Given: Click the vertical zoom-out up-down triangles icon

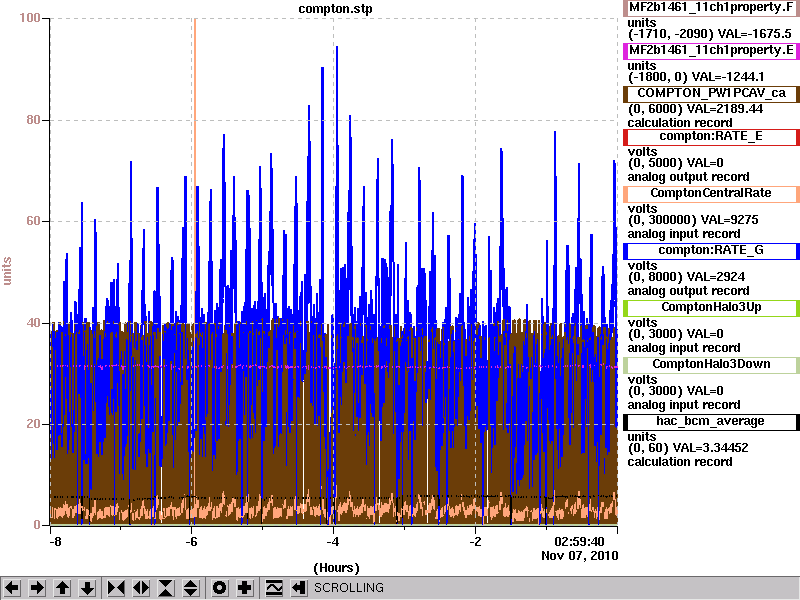Looking at the screenshot, I should [191, 588].
